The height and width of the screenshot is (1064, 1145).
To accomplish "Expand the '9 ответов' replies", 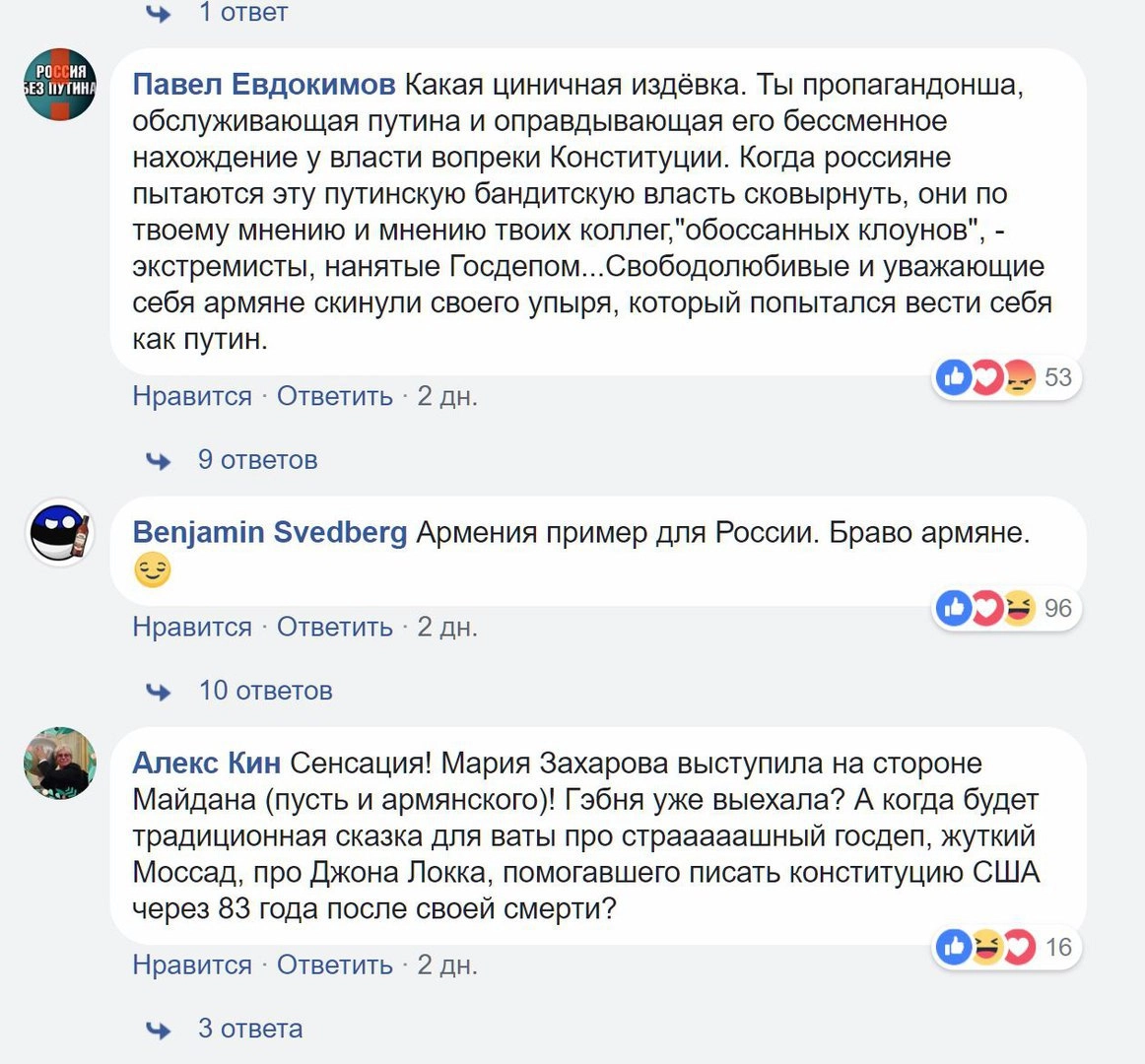I will (x=257, y=460).
